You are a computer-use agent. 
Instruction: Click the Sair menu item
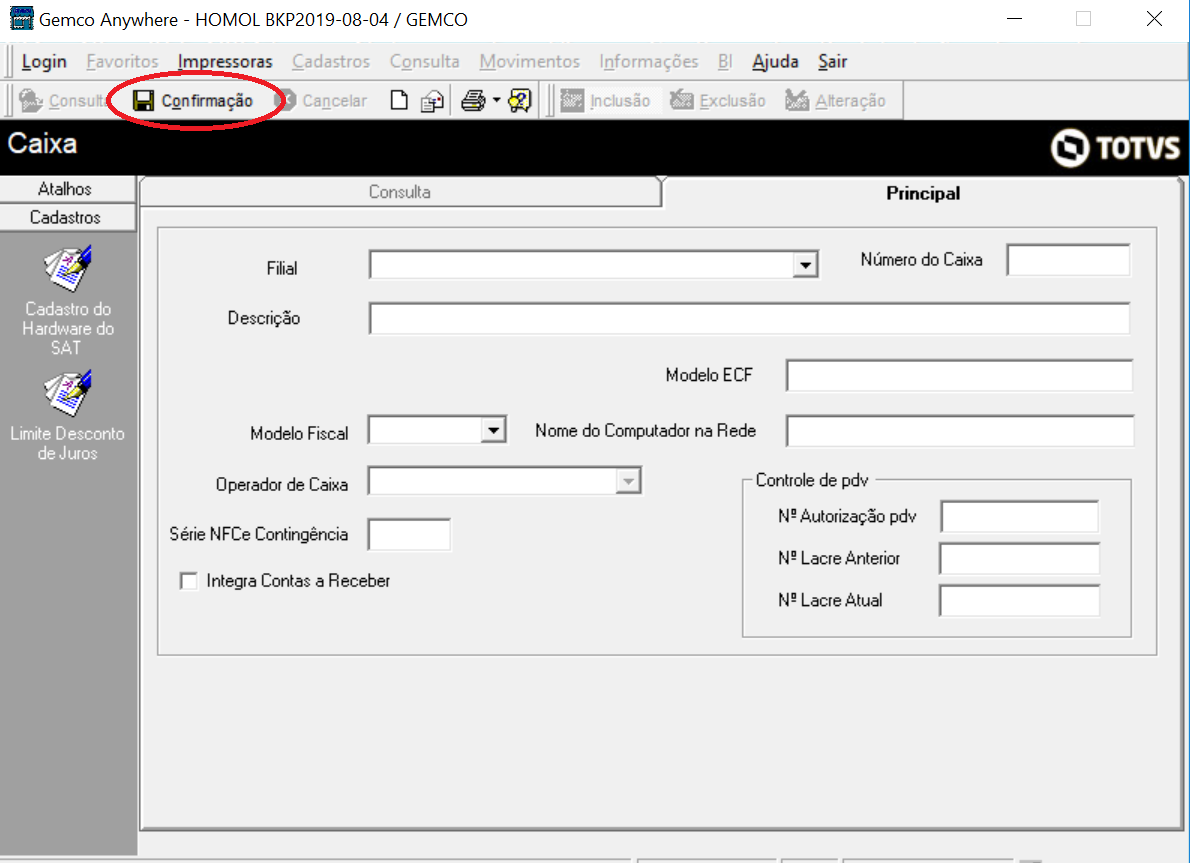coord(832,61)
